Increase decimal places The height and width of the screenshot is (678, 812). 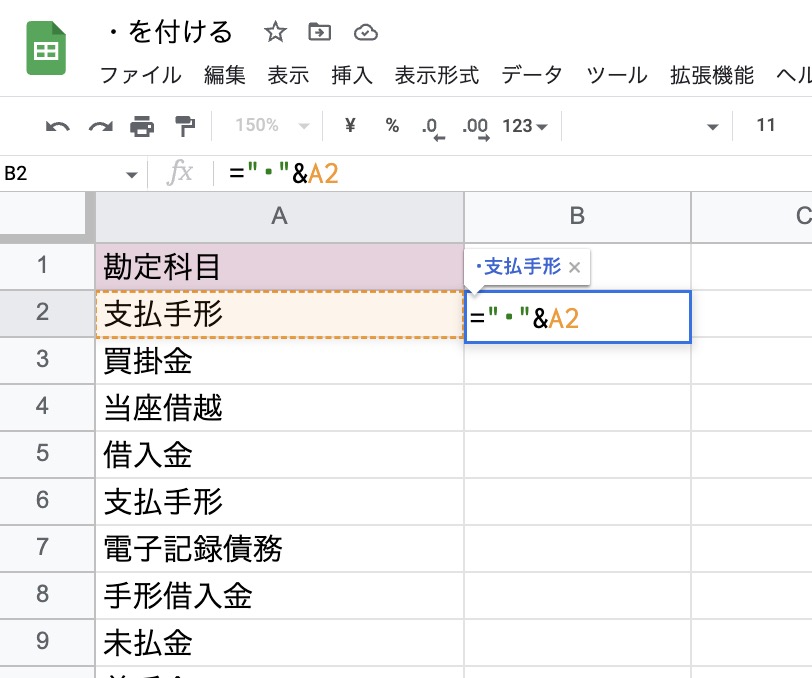(474, 127)
